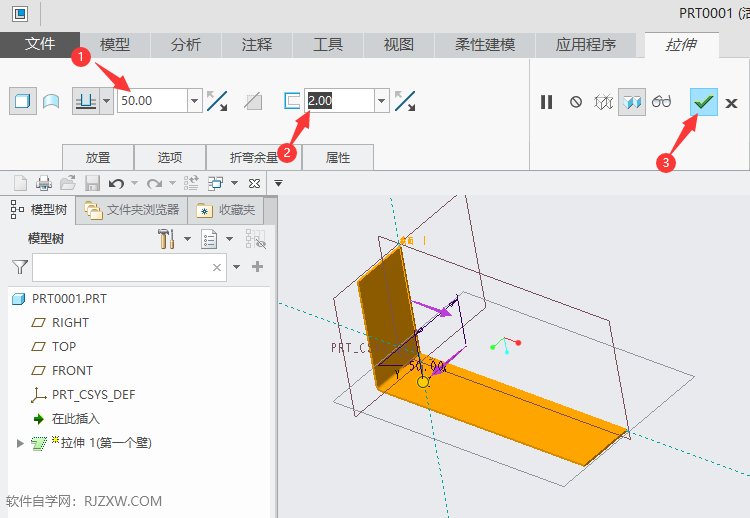Click the glasses feature preview icon
The height and width of the screenshot is (518, 750).
(661, 101)
